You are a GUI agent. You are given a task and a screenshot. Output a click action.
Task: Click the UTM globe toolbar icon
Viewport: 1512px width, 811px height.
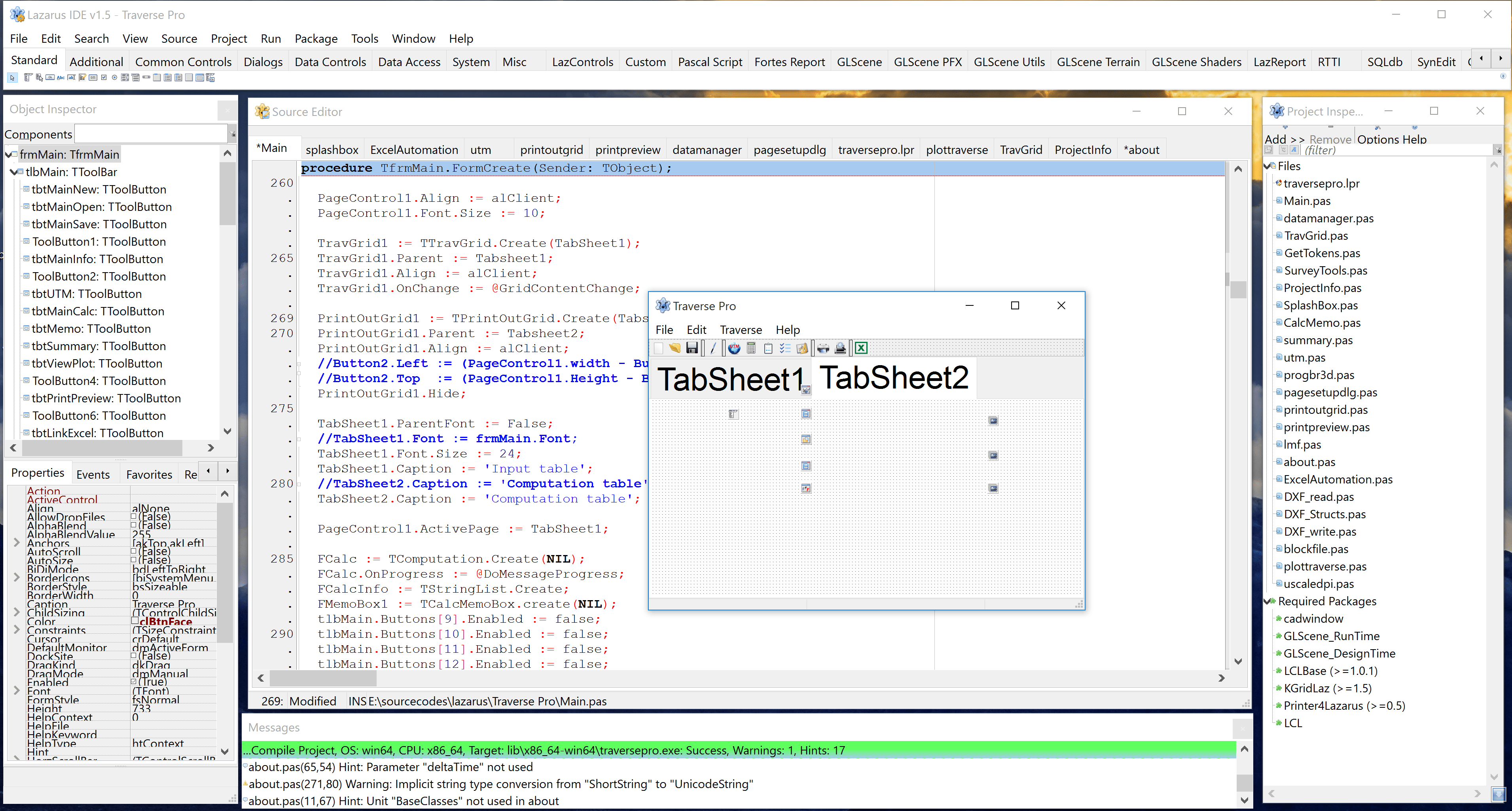pos(734,349)
